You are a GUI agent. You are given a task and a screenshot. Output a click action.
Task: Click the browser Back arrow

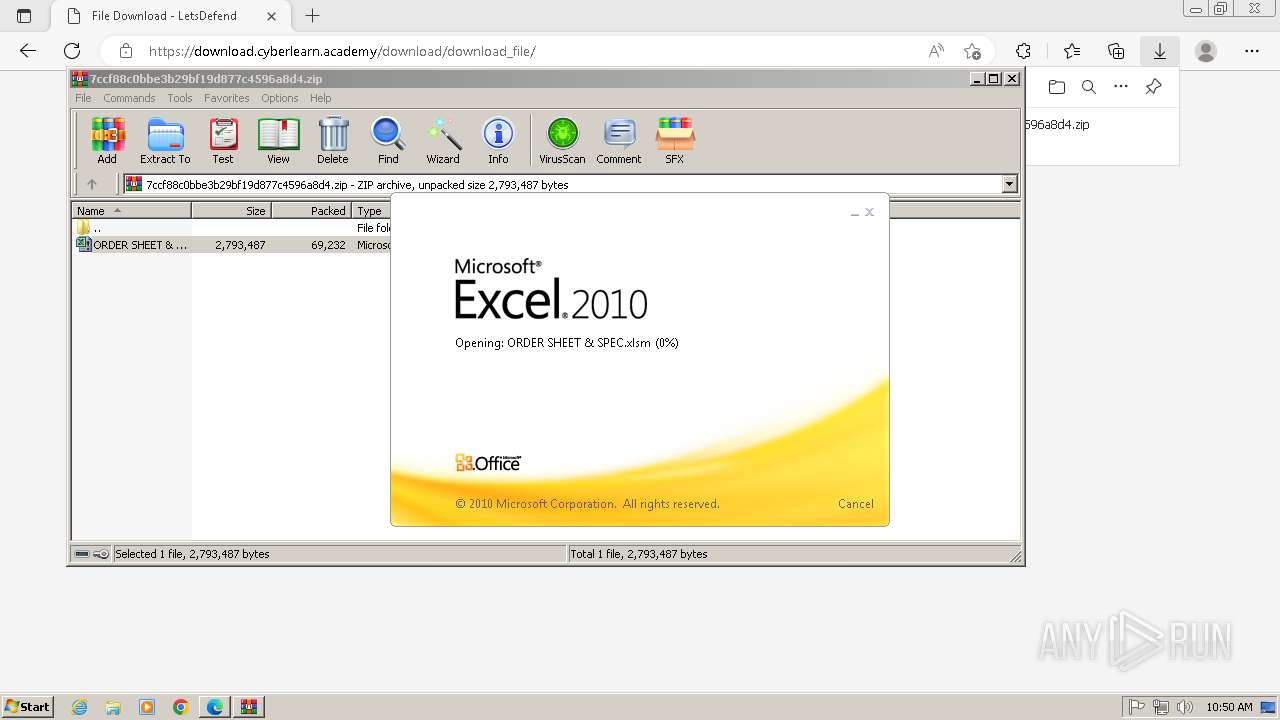(x=28, y=51)
